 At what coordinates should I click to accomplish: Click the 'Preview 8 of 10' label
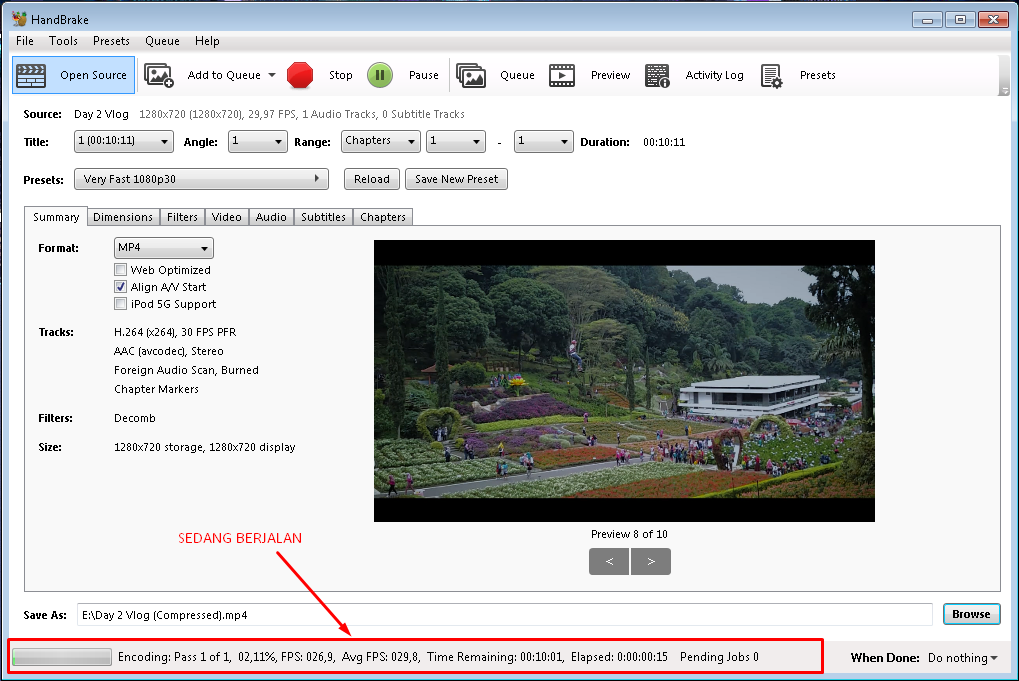coord(629,534)
